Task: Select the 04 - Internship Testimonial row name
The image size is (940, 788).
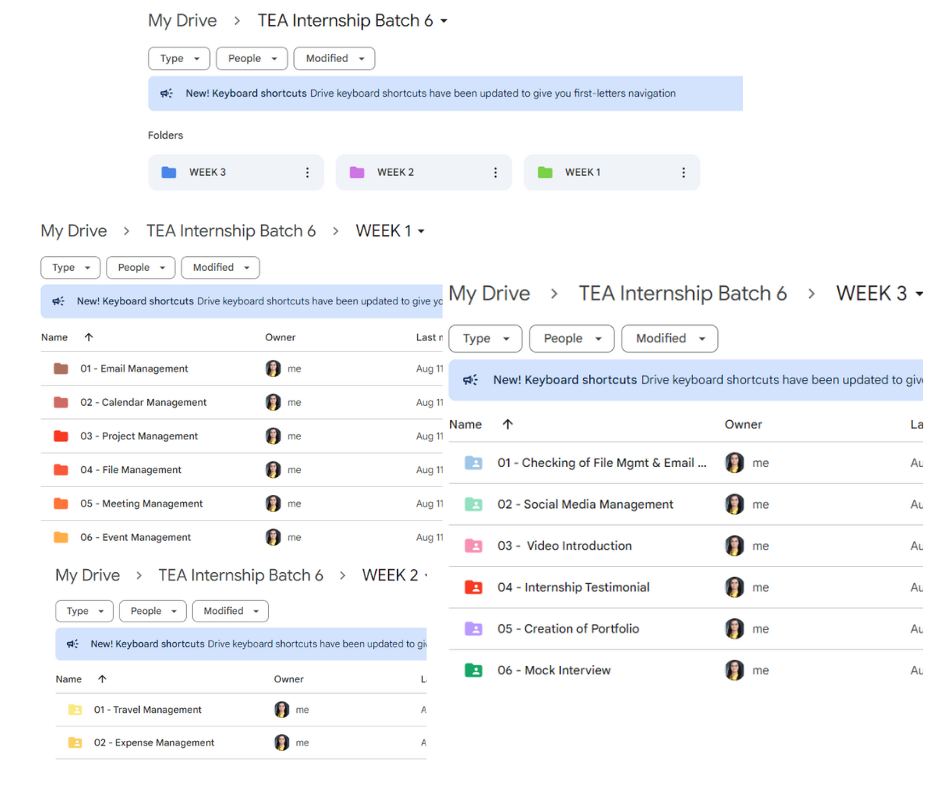Action: point(573,587)
